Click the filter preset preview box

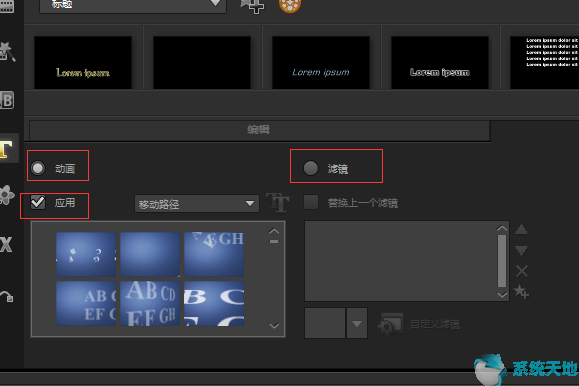pyautogui.click(x=325, y=323)
